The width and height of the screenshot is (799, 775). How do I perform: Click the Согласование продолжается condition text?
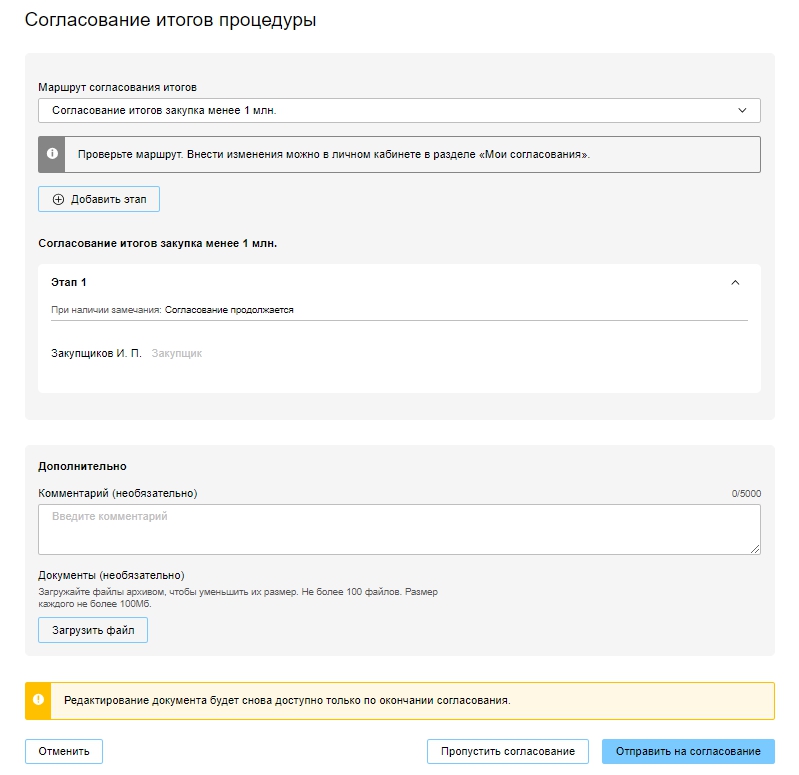pos(229,310)
